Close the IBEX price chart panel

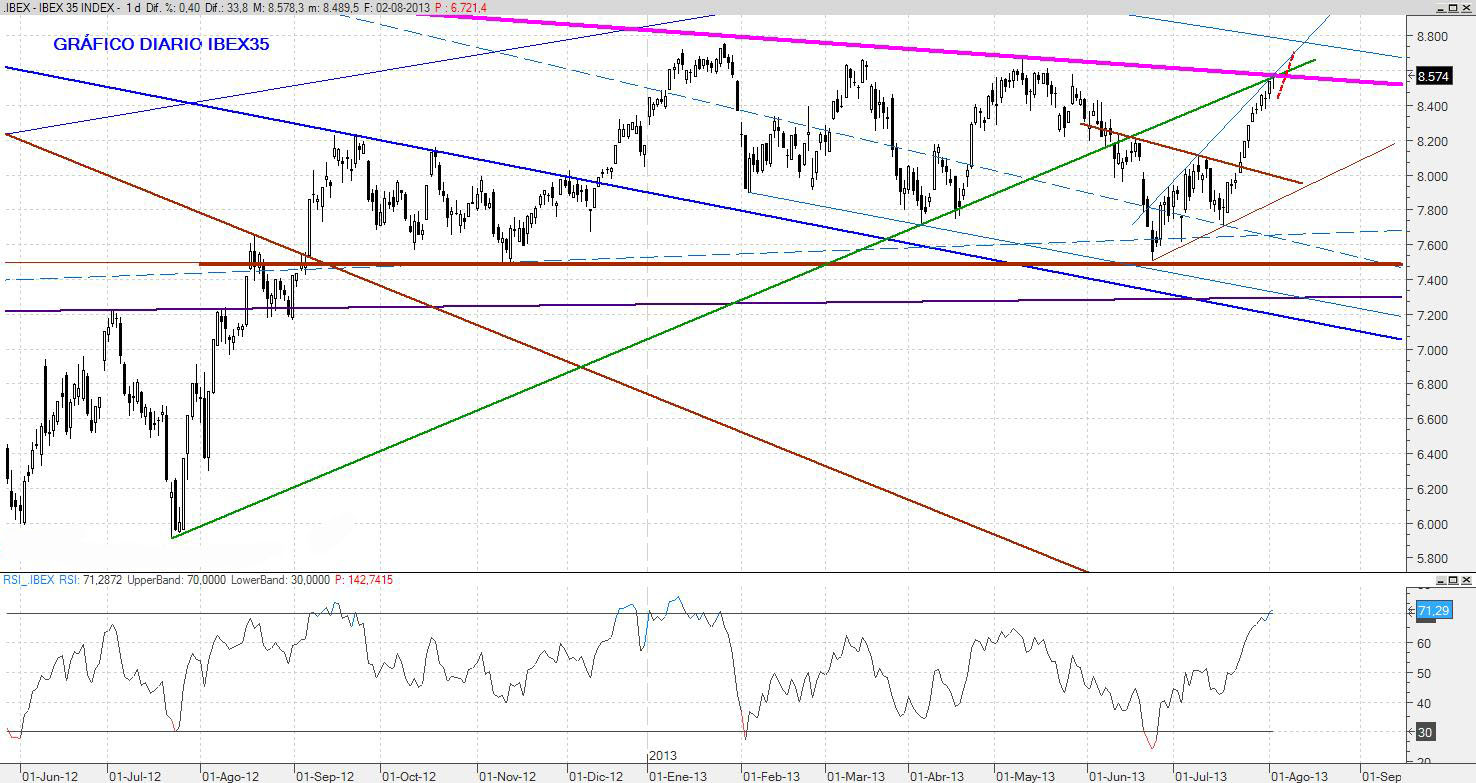click(1466, 8)
